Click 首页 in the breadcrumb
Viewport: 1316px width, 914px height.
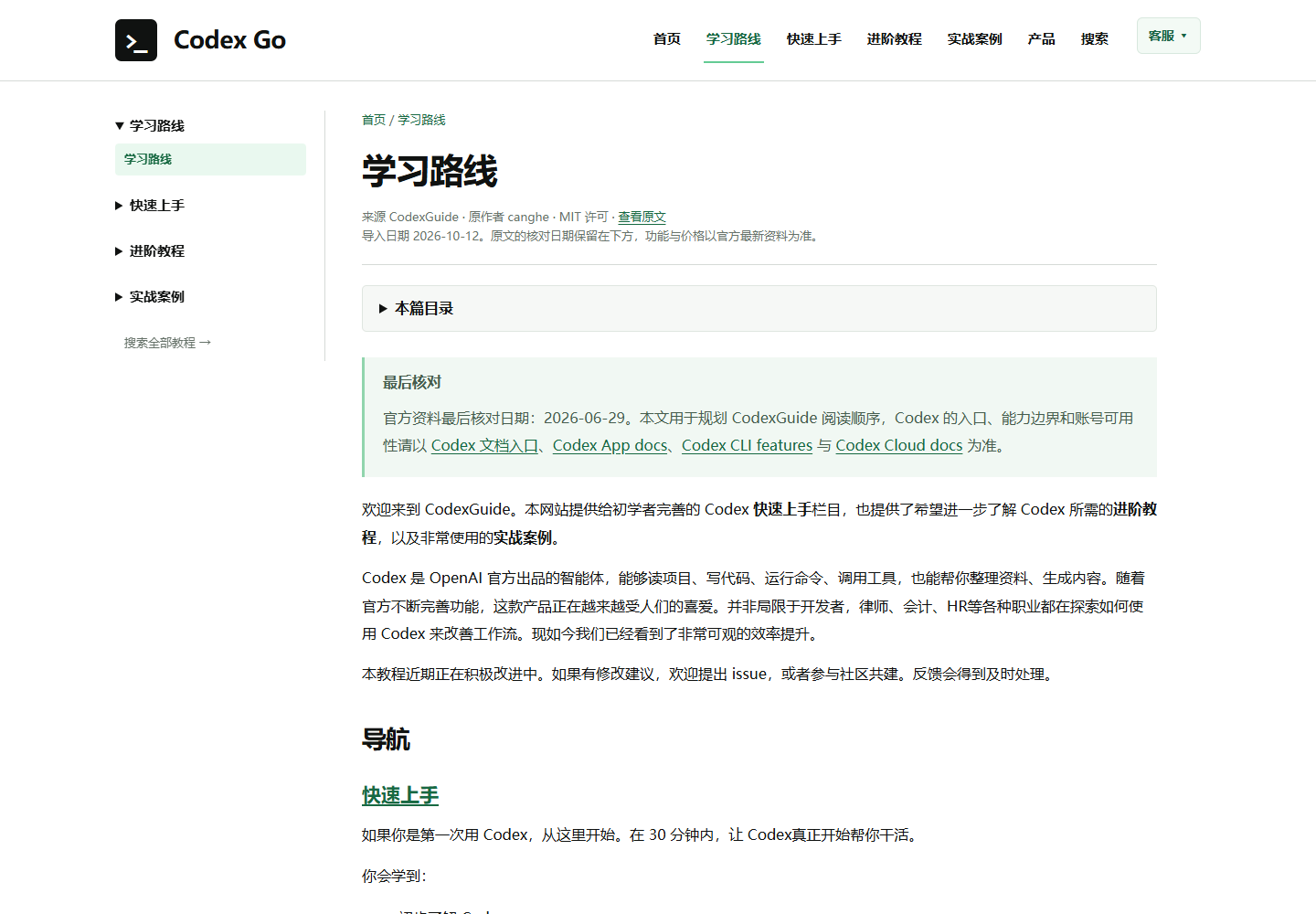coord(374,120)
